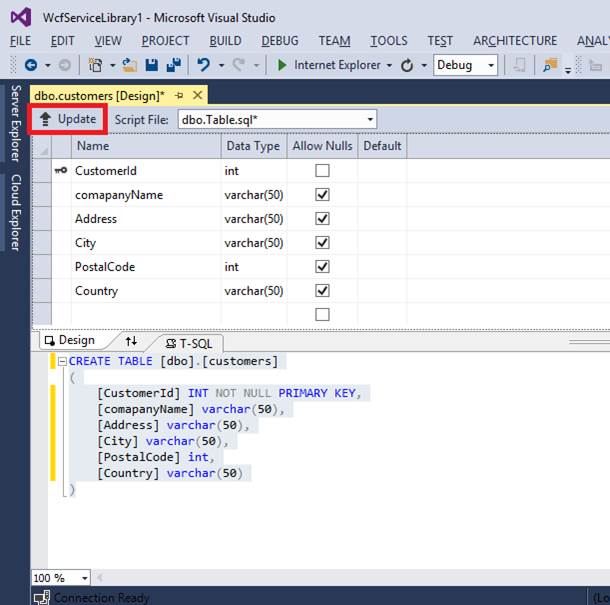Screen dimensions: 610x605
Task: Open the Debug configuration dropdown
Action: point(490,65)
